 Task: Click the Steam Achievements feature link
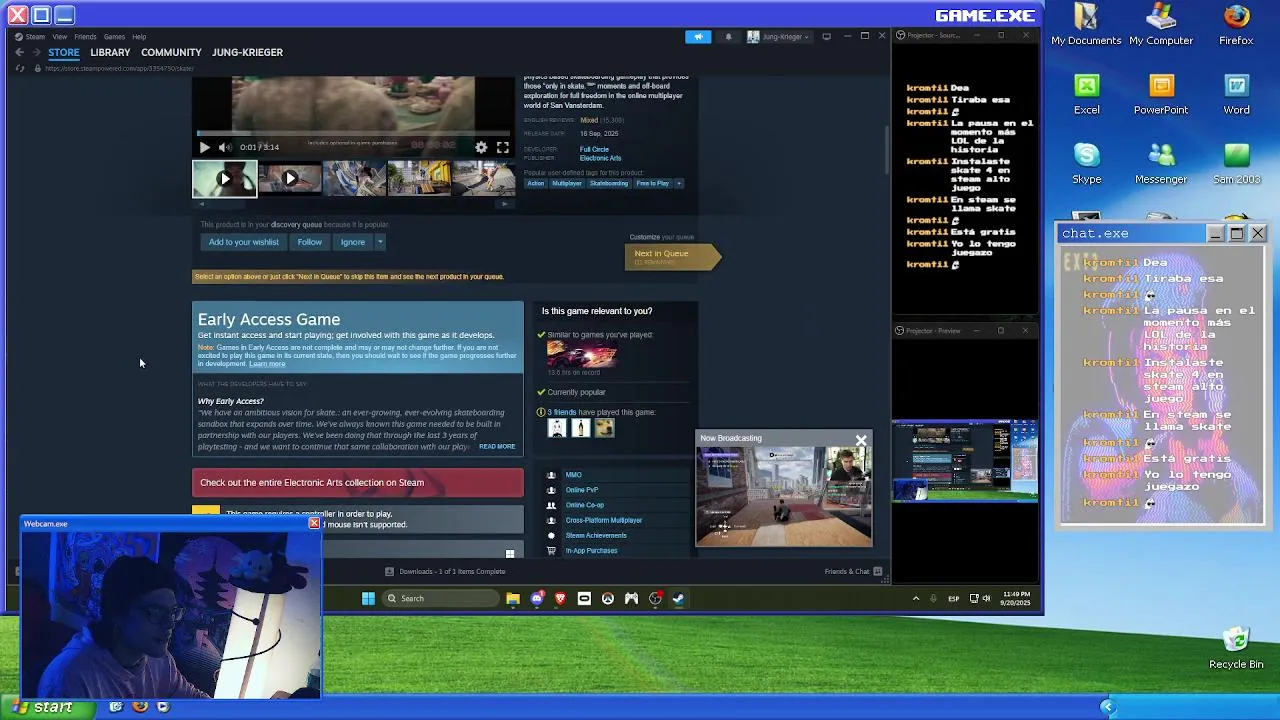596,535
